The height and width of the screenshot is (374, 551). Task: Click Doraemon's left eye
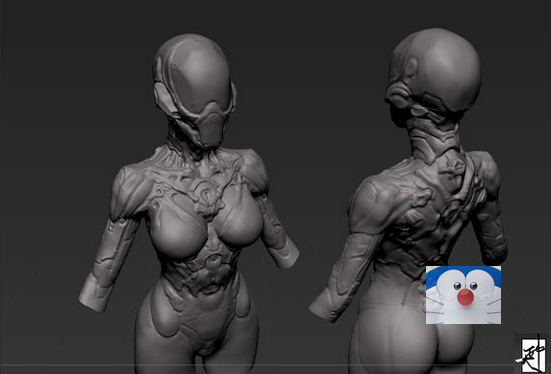457,286
